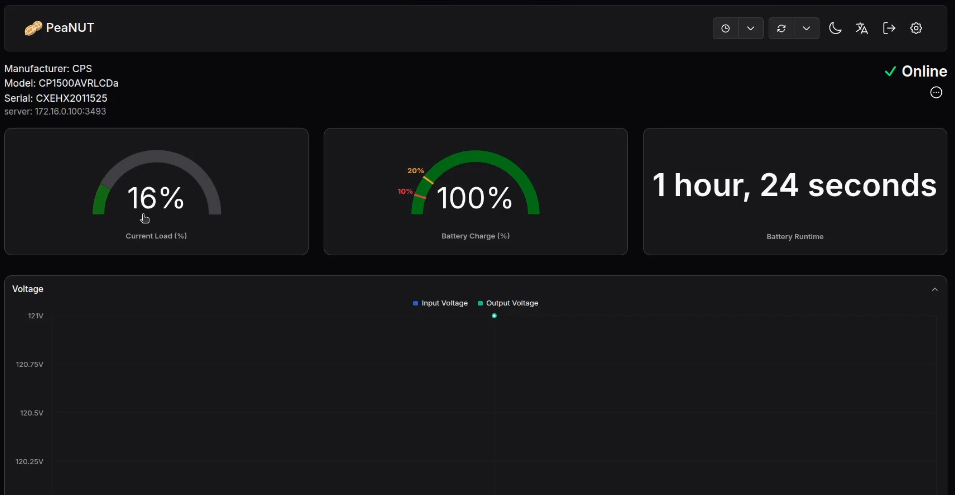Click the PeaNUT peanut logo icon
Viewport: 955px width, 495px height.
pyautogui.click(x=33, y=28)
